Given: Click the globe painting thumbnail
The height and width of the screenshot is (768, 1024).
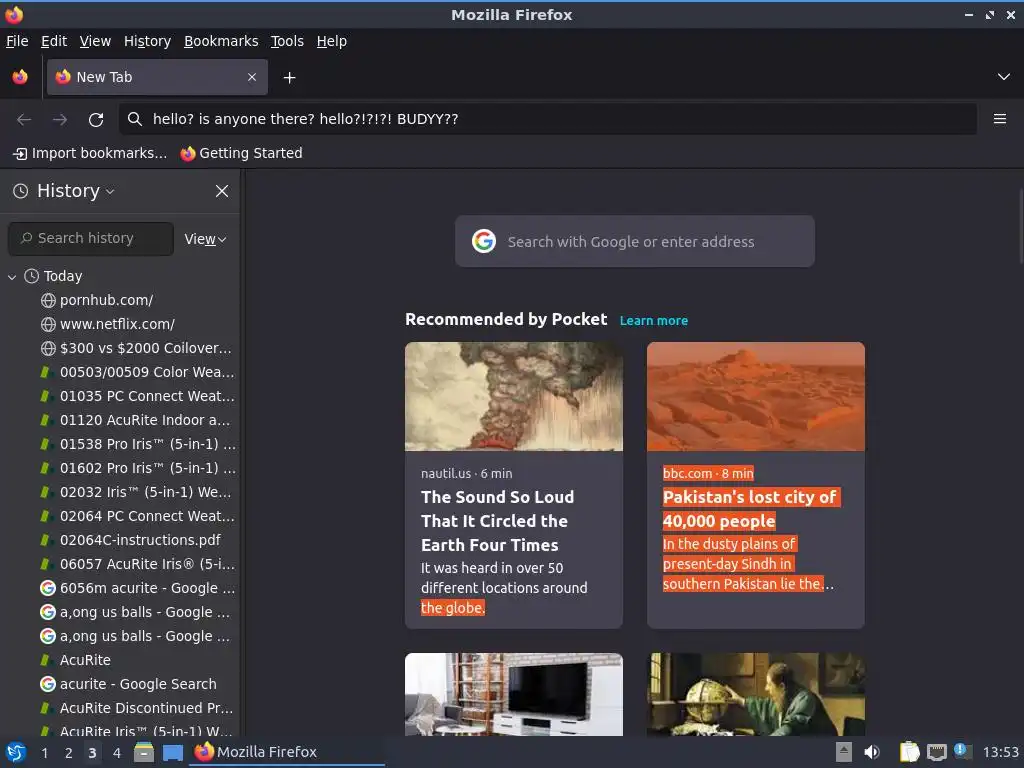Looking at the screenshot, I should pyautogui.click(x=756, y=694).
